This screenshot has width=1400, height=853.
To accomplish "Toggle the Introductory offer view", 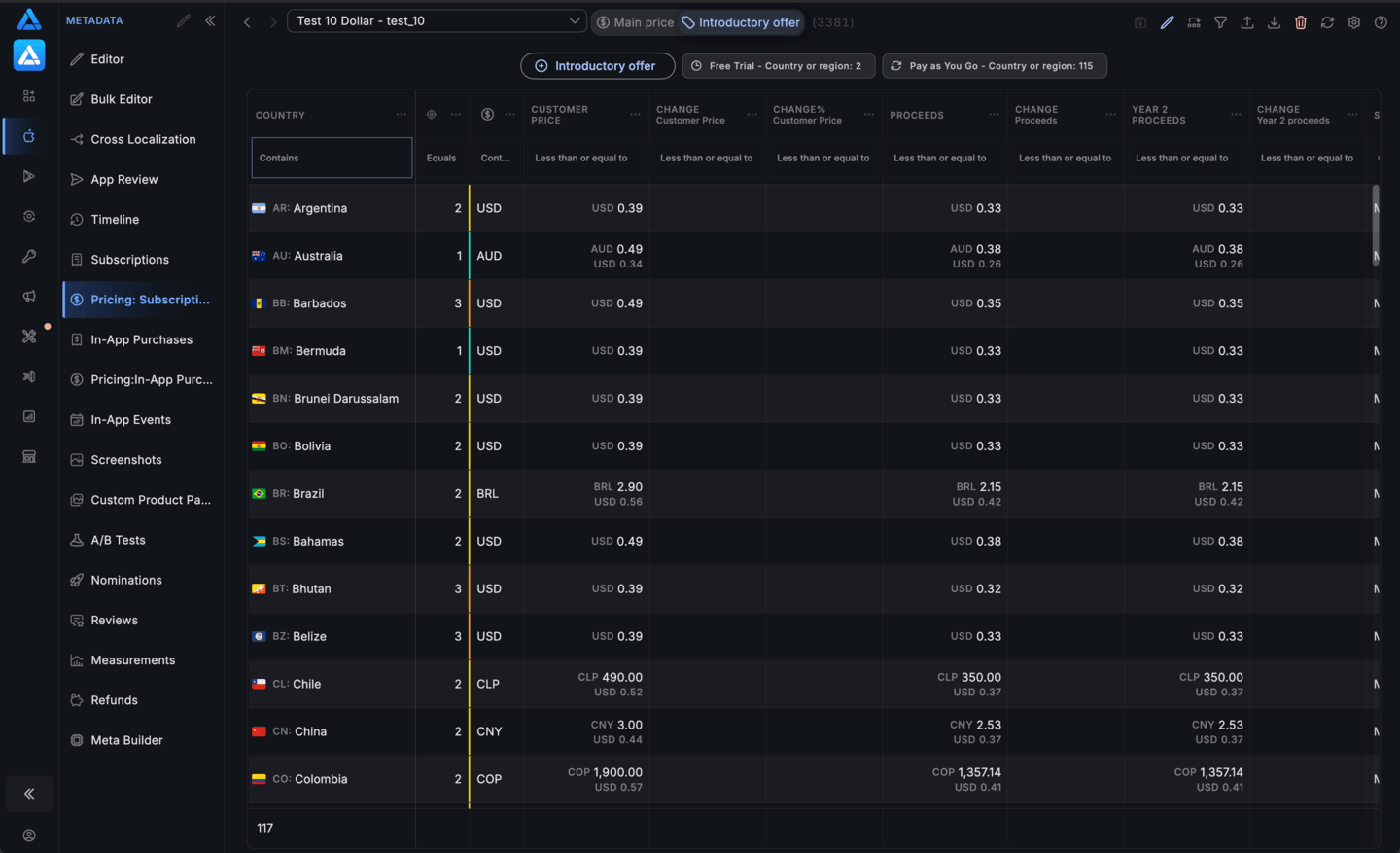I will click(741, 22).
